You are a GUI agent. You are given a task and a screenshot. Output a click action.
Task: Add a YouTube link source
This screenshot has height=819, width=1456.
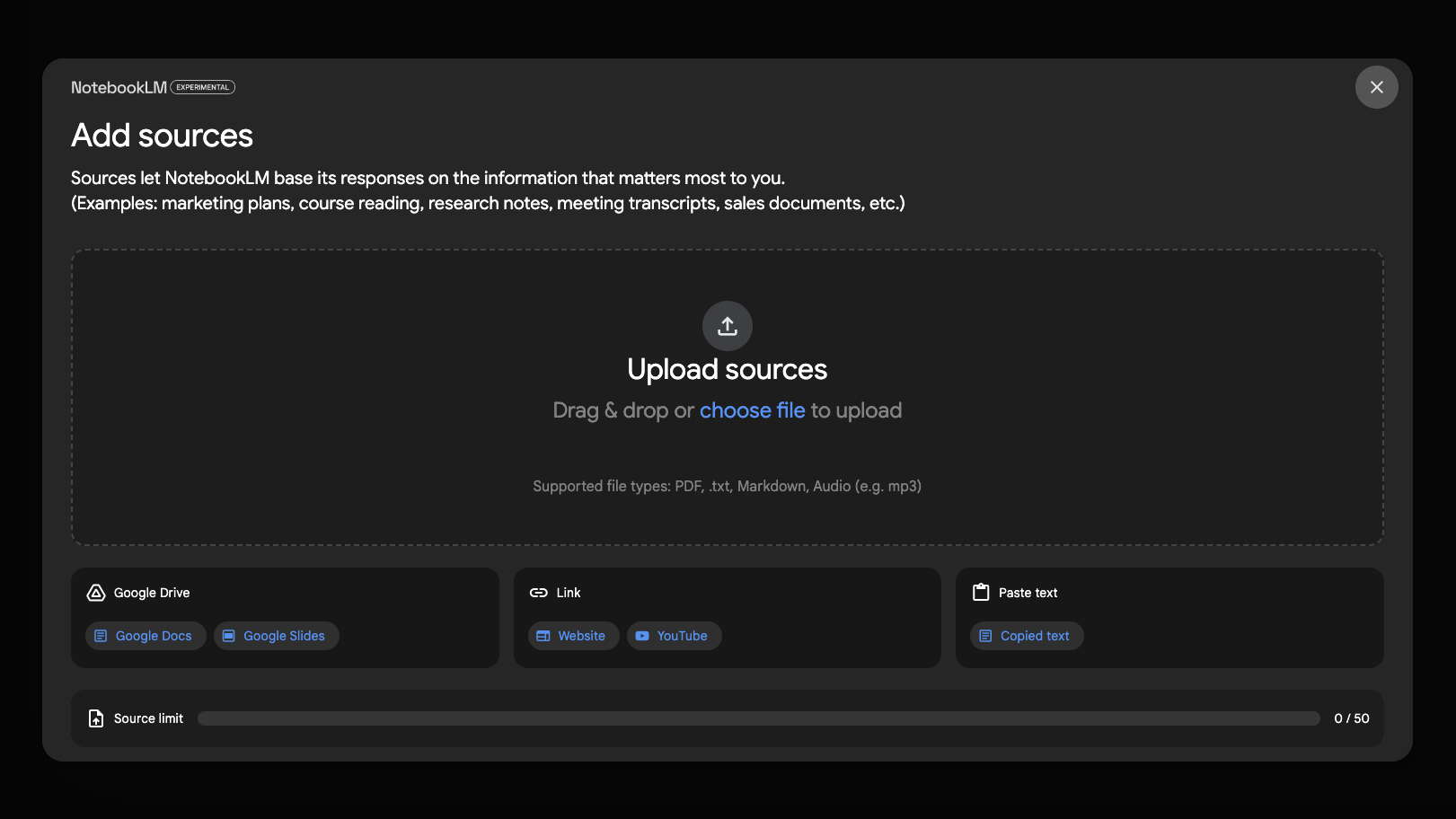point(674,636)
